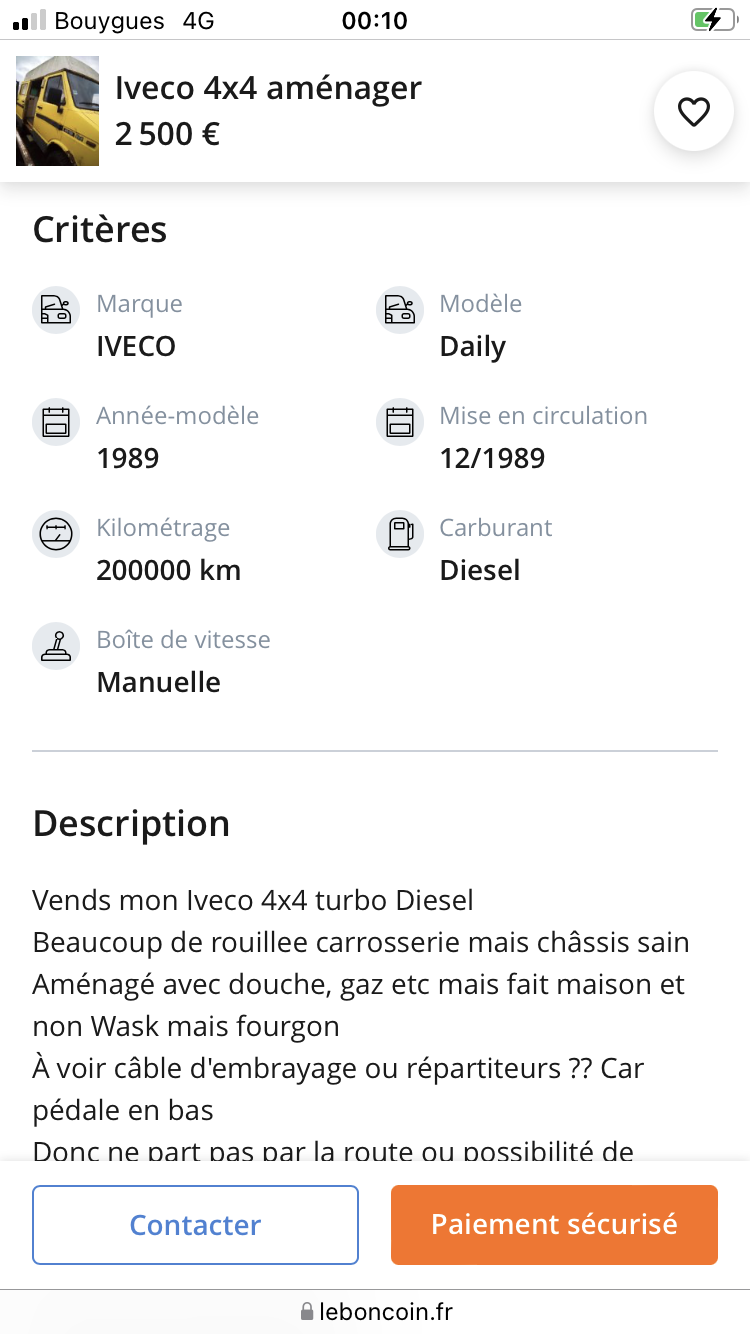The image size is (750, 1334).
Task: Tap the Année-modèle calendar icon
Action: tap(56, 422)
